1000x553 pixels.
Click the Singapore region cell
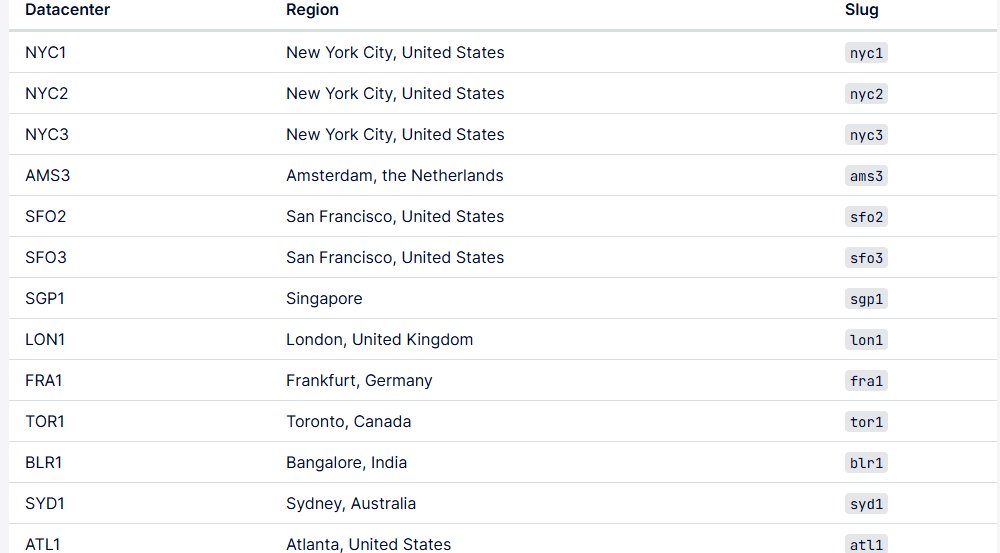[324, 299]
